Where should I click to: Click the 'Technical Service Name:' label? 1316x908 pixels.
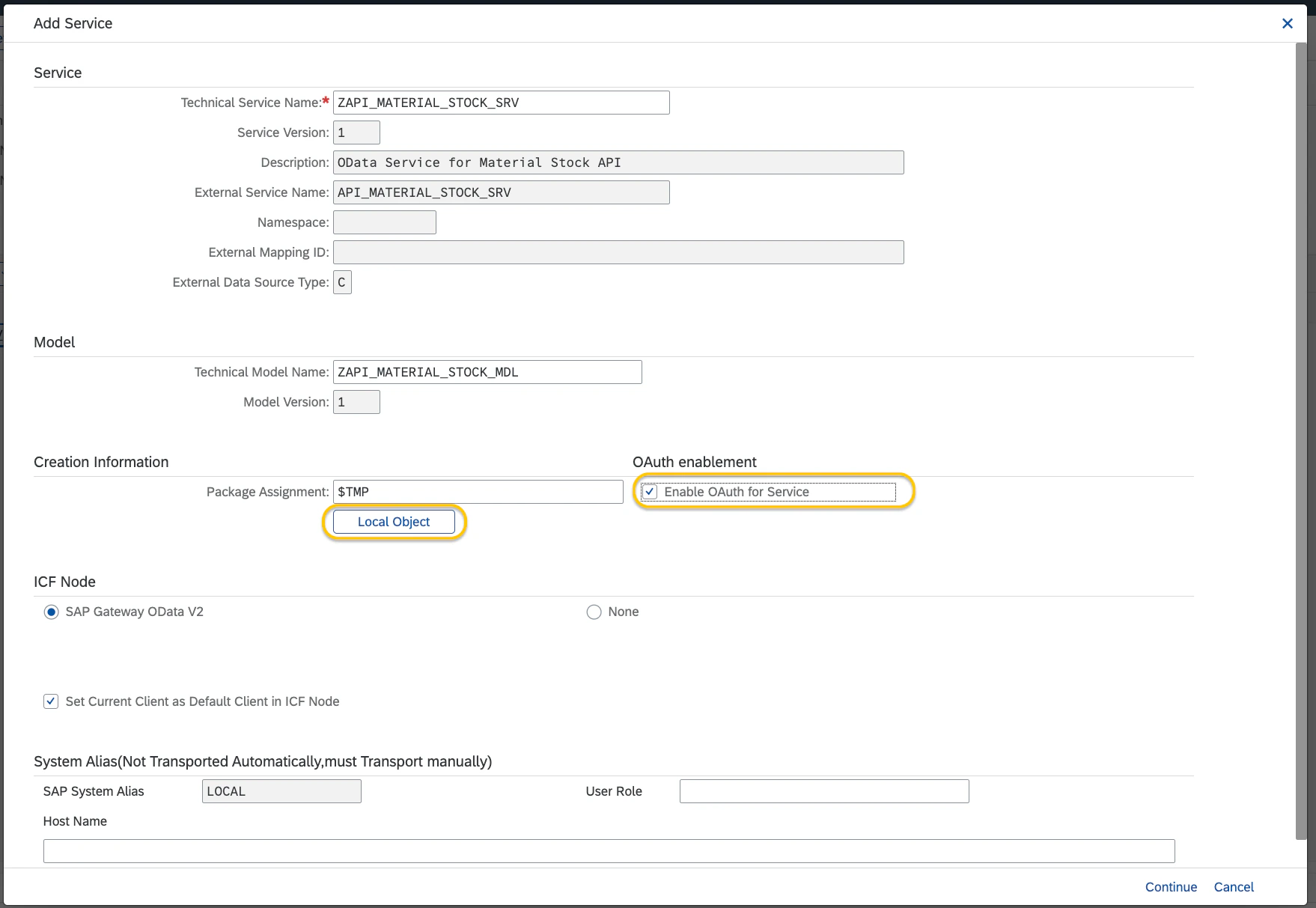point(251,103)
